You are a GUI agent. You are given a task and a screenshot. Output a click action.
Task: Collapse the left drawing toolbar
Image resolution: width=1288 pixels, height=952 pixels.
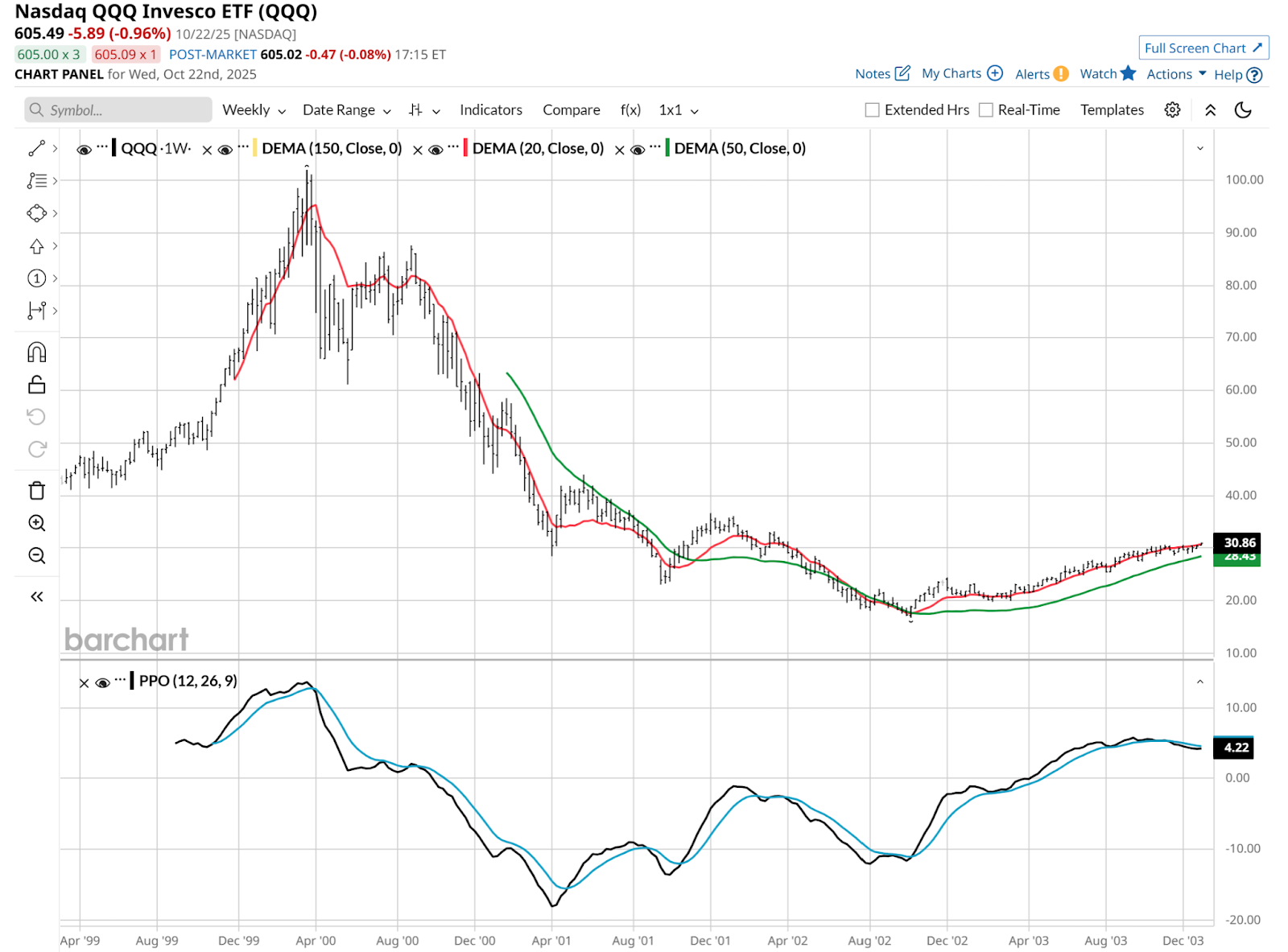(37, 596)
